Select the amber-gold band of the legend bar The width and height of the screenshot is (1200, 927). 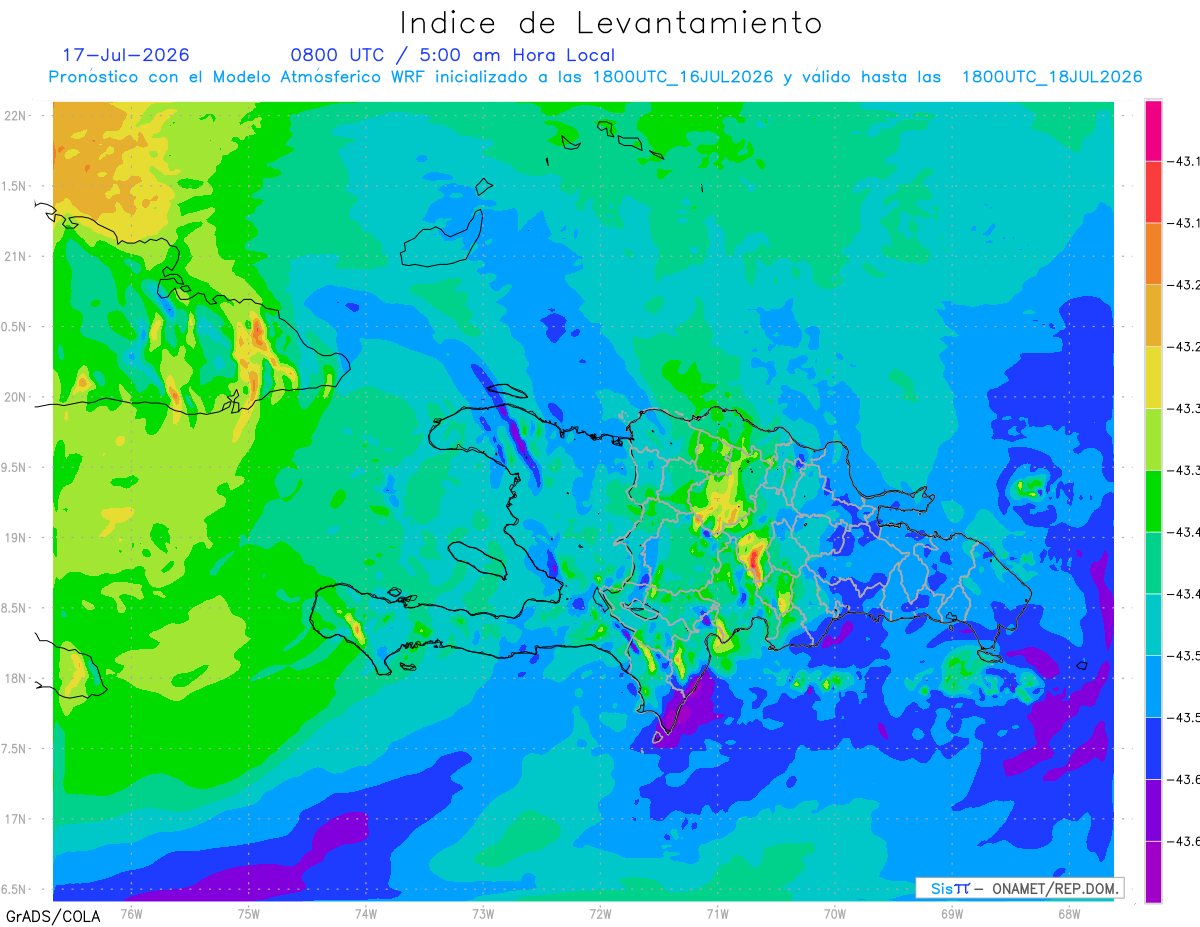coord(1153,316)
